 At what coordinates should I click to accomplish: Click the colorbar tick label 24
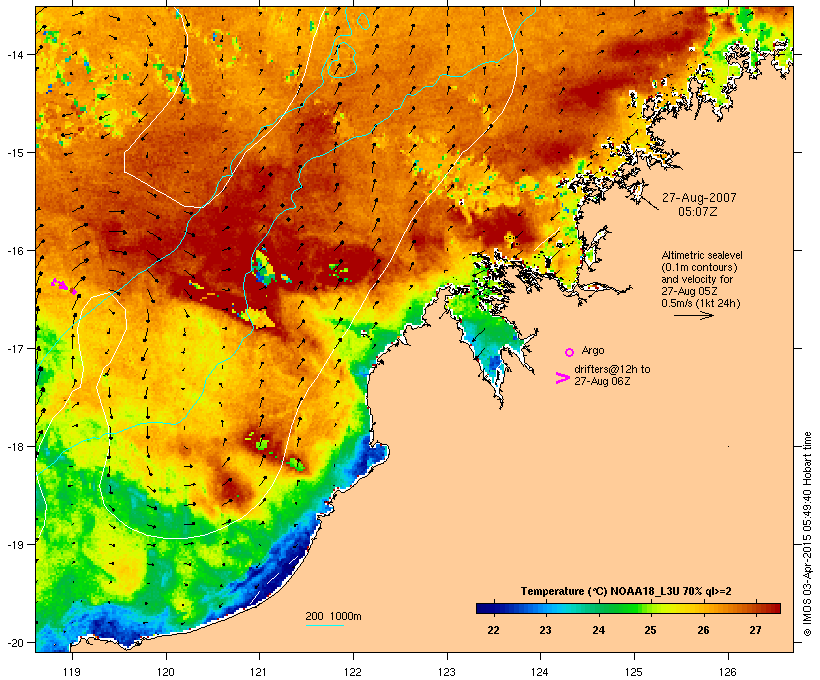(598, 630)
